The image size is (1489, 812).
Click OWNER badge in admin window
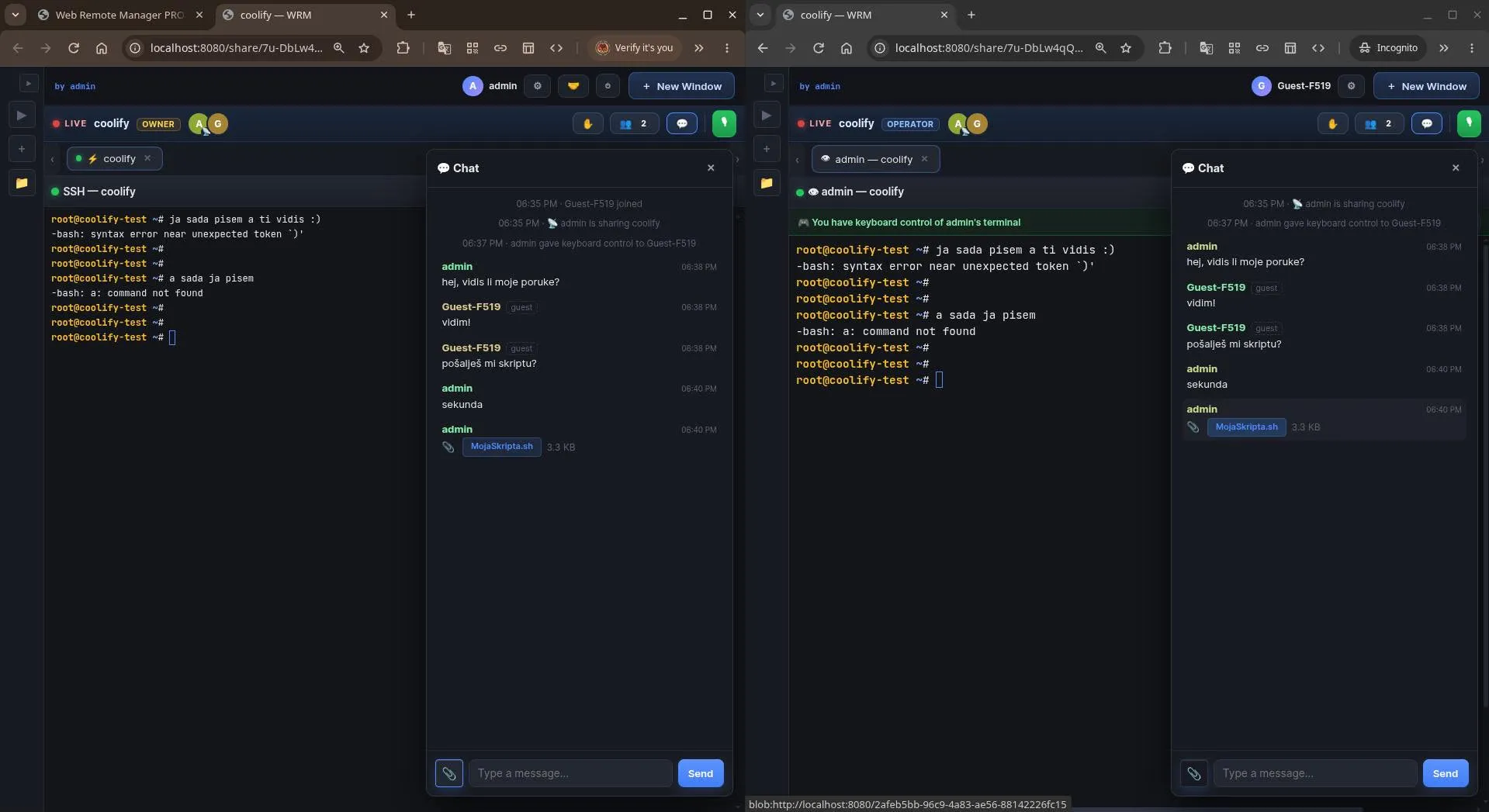(x=158, y=124)
